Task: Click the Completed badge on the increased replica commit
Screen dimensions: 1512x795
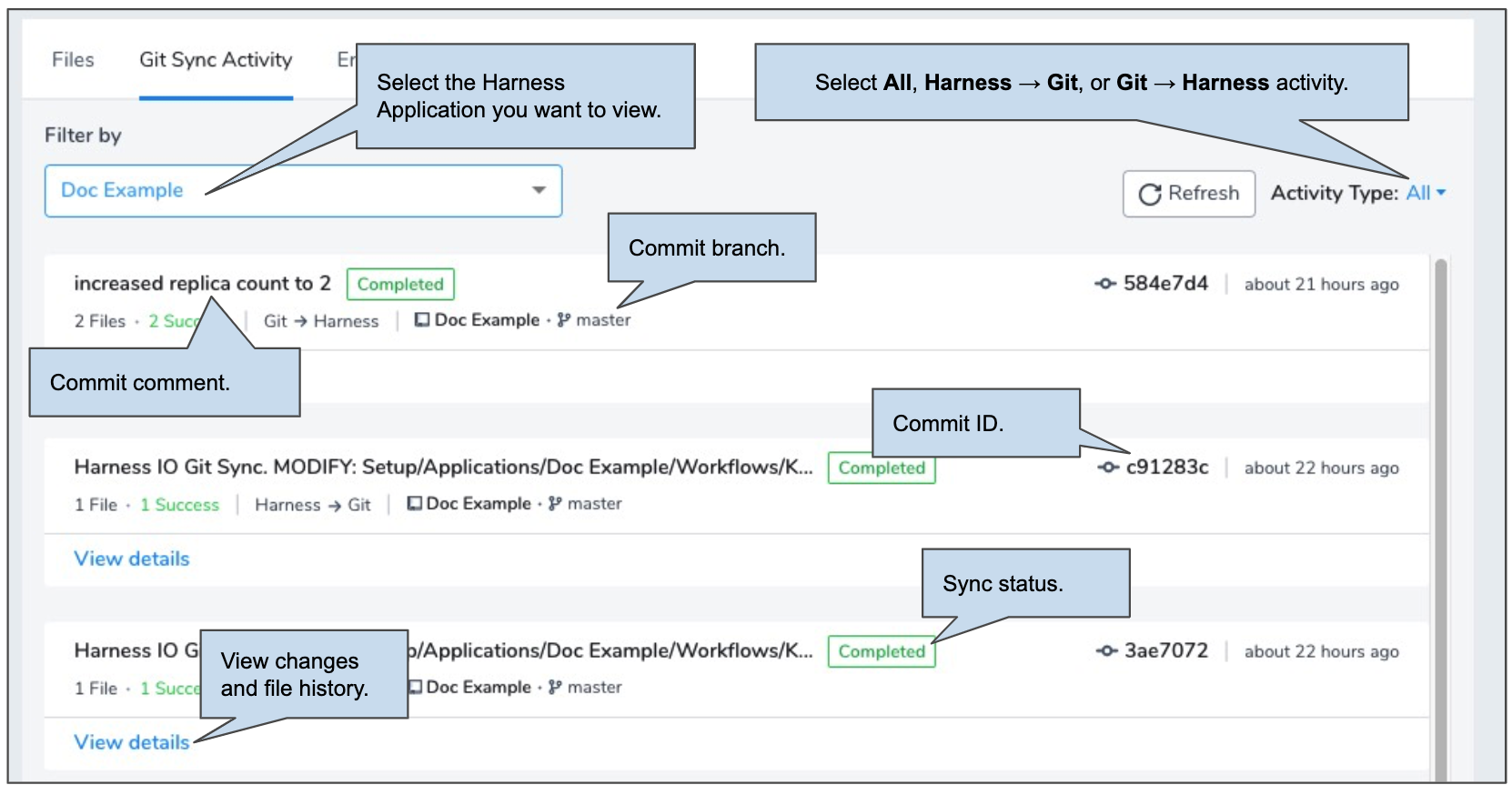Action: click(400, 284)
